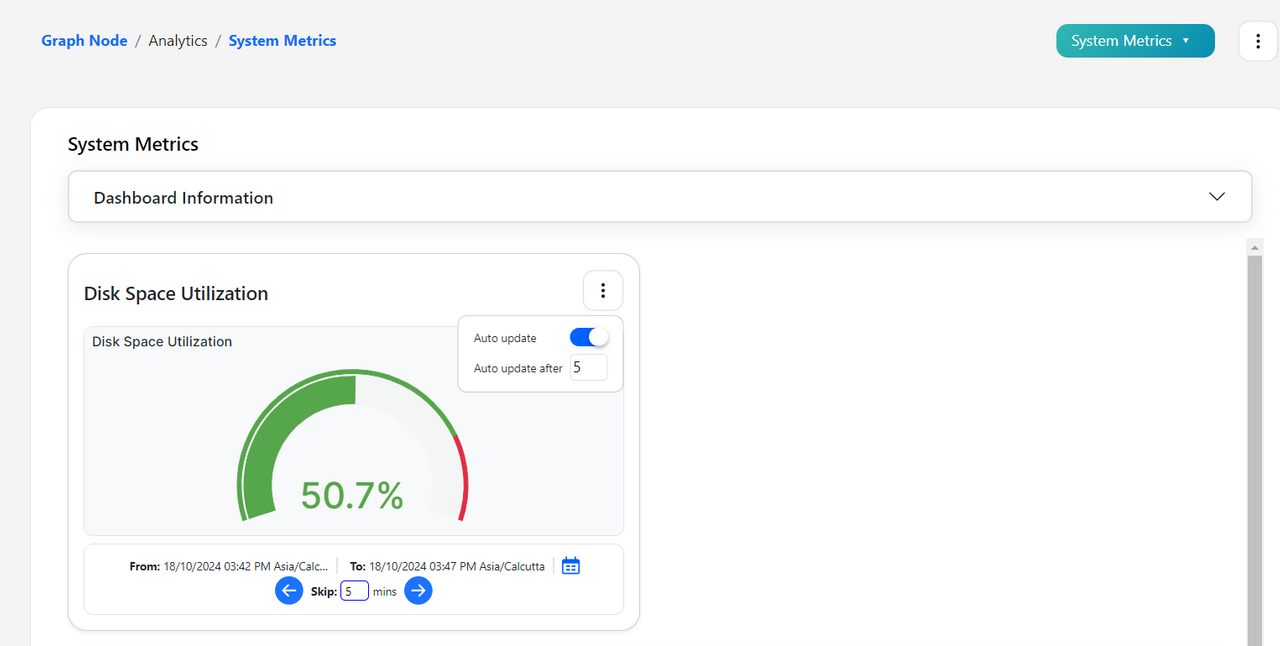This screenshot has height=646, width=1280.
Task: Skip backward with the left arrow button
Action: pyautogui.click(x=289, y=591)
